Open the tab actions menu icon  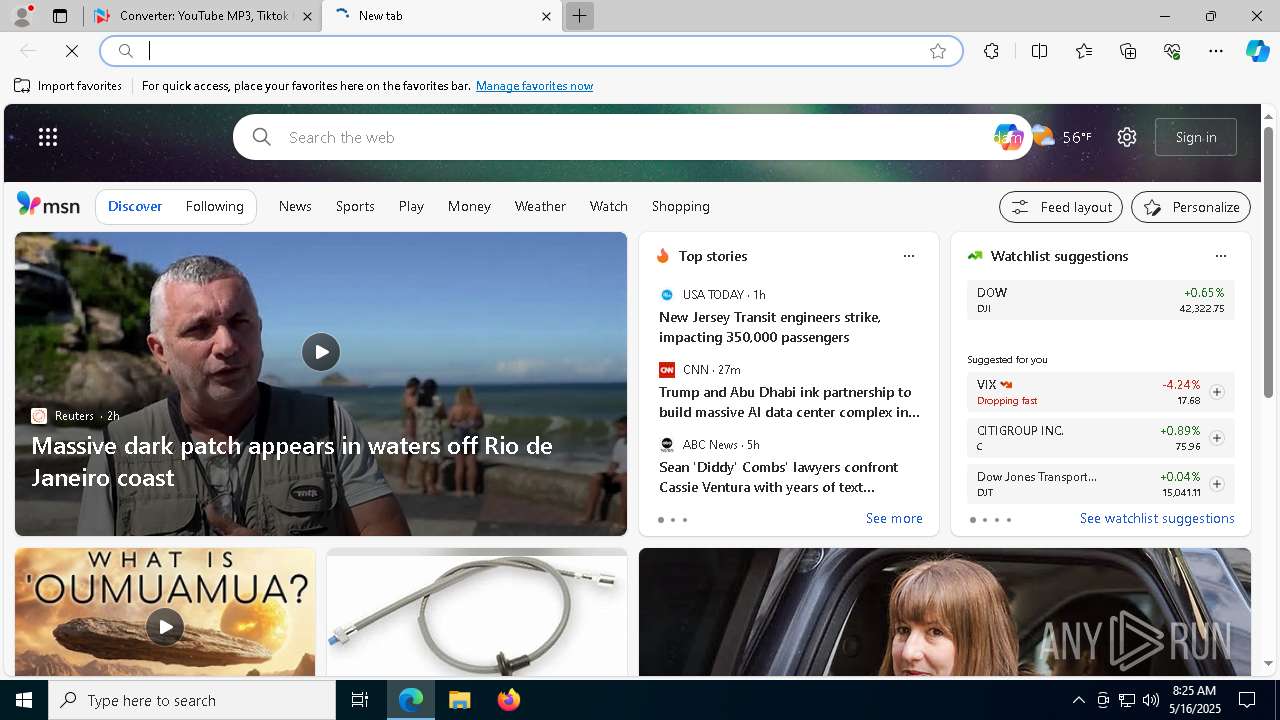60,16
